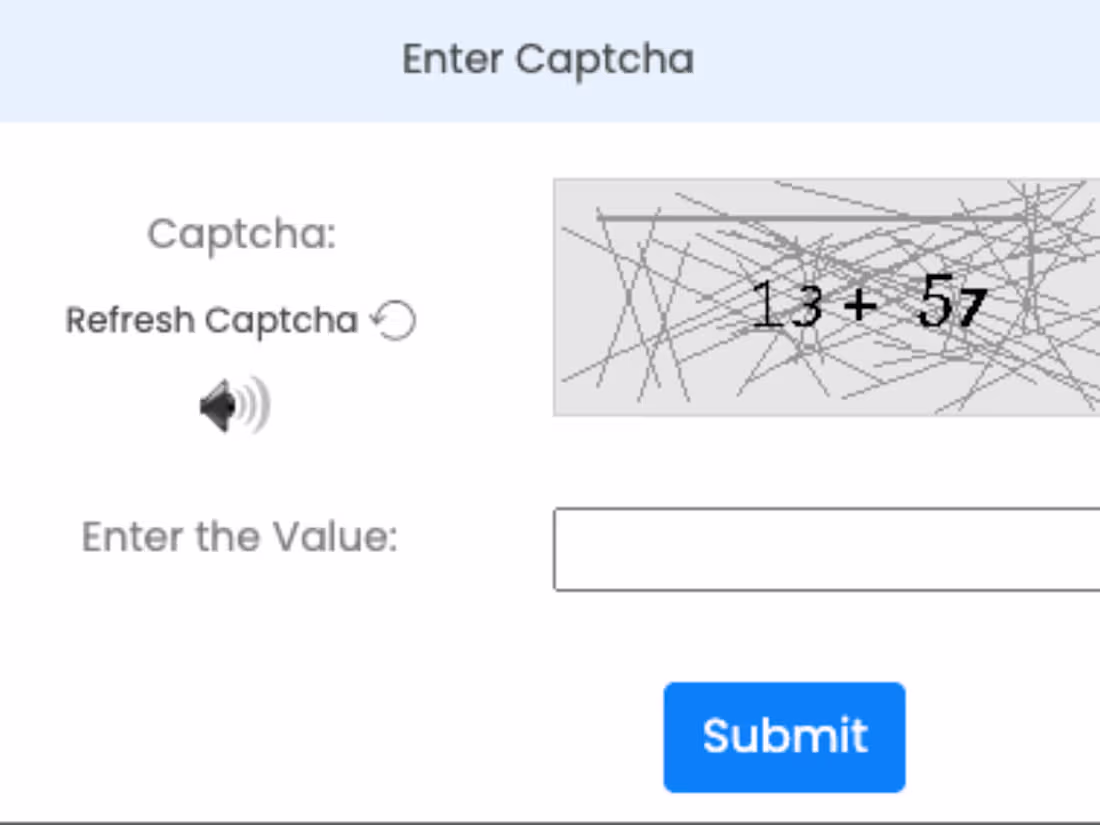Viewport: 1100px width, 825px height.
Task: Select Refresh Captcha to get new challenge
Action: pyautogui.click(x=210, y=320)
